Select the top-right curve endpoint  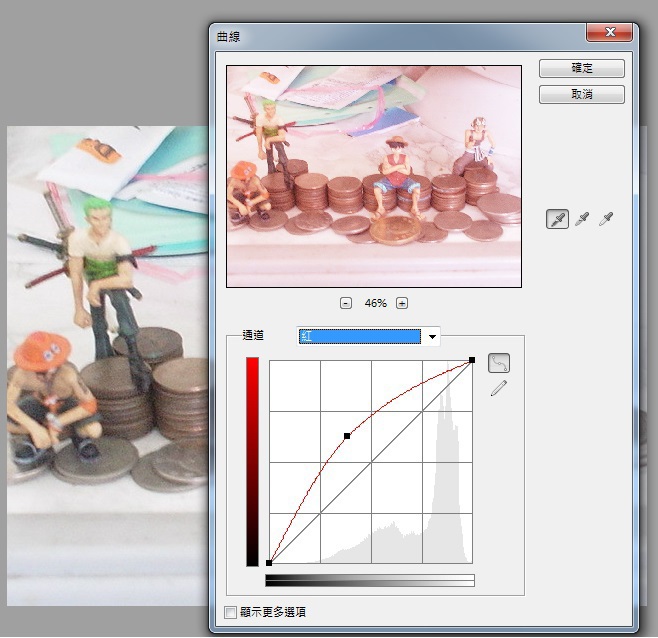click(x=472, y=360)
